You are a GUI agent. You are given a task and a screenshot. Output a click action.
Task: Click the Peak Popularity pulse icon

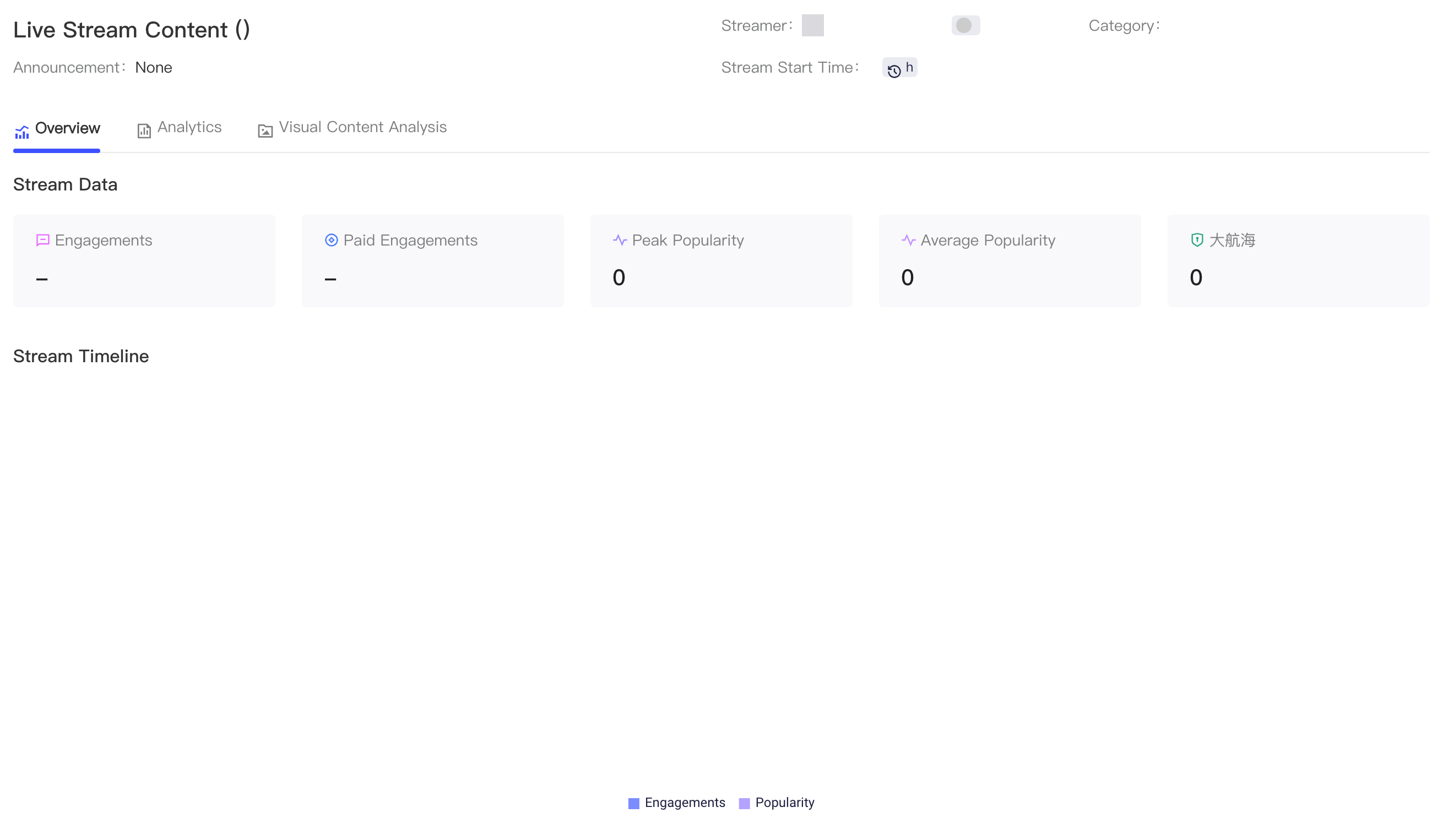click(620, 241)
